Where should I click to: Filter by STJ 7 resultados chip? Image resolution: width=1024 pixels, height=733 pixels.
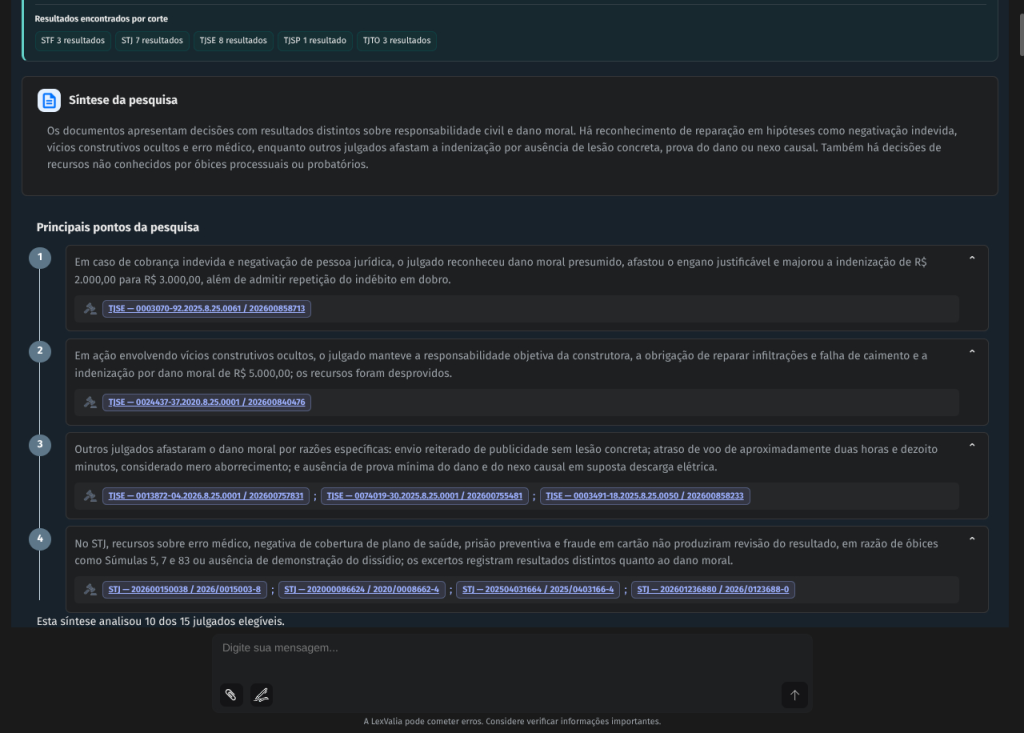click(x=152, y=41)
